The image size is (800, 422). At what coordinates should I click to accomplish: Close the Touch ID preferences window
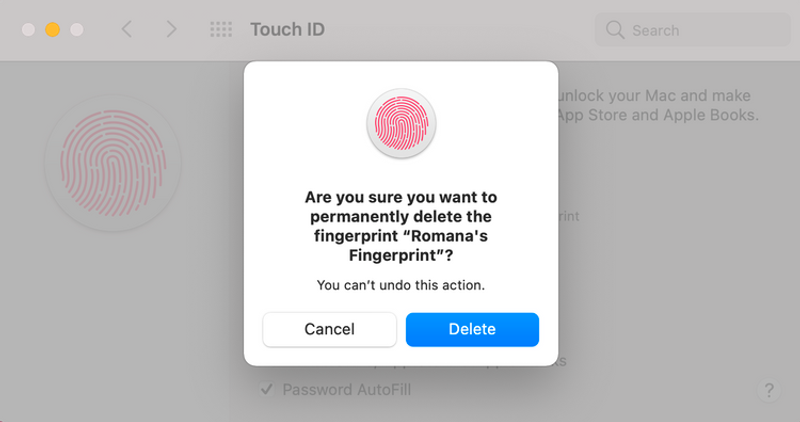[29, 30]
